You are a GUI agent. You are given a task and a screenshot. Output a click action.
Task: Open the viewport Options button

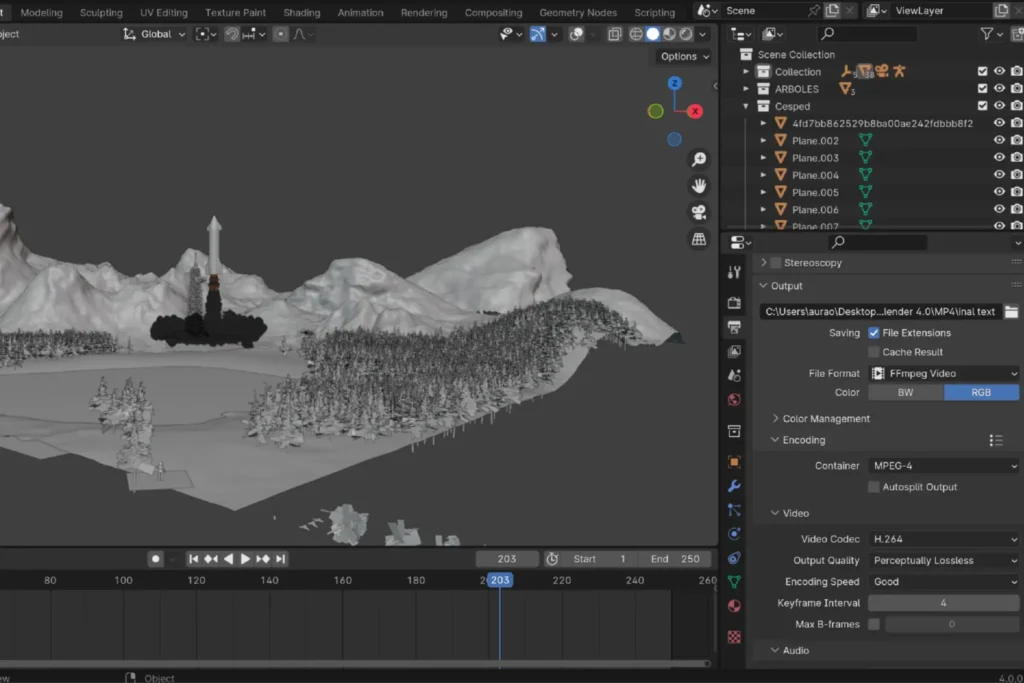tap(684, 57)
